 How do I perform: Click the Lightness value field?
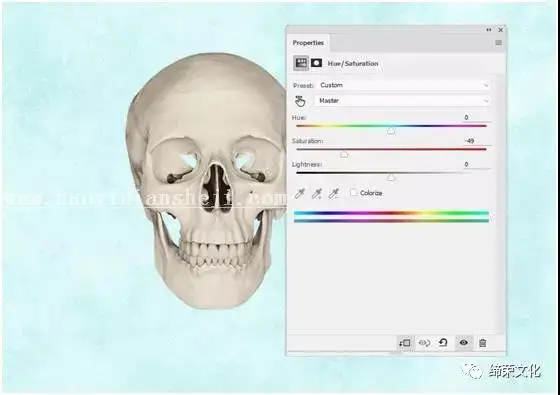(476, 164)
